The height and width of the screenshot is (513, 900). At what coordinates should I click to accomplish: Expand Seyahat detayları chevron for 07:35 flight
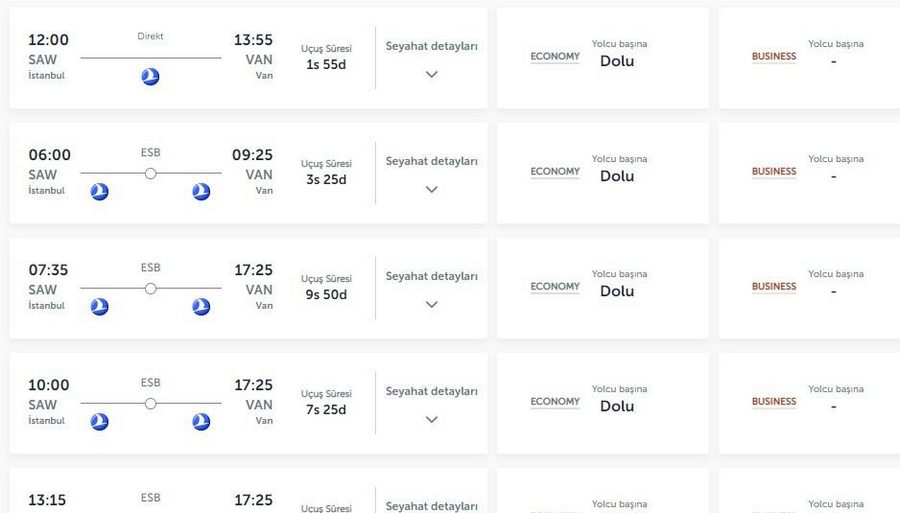(432, 304)
